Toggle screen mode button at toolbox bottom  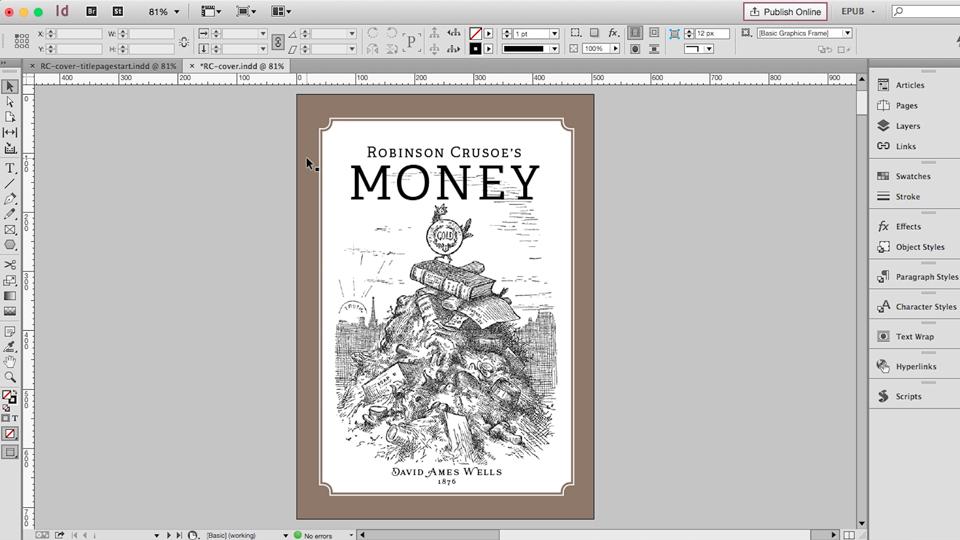pyautogui.click(x=10, y=452)
